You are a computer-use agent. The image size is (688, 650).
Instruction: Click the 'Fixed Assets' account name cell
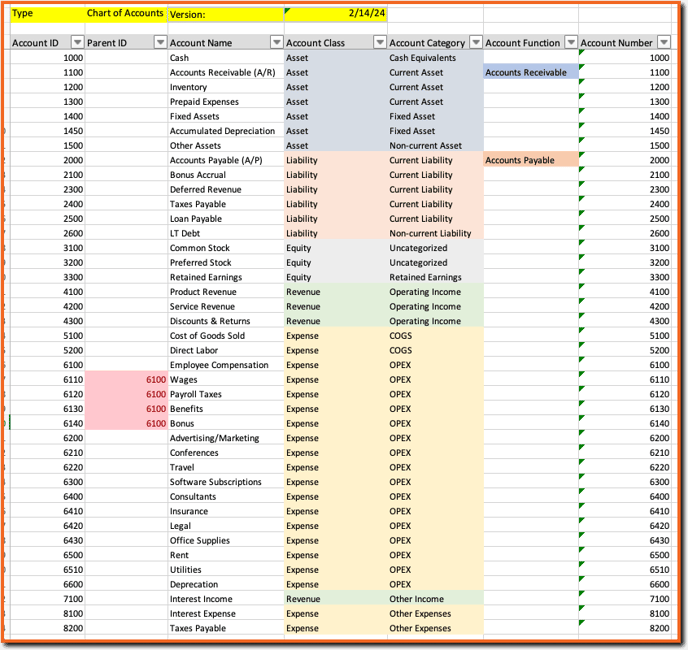click(226, 116)
